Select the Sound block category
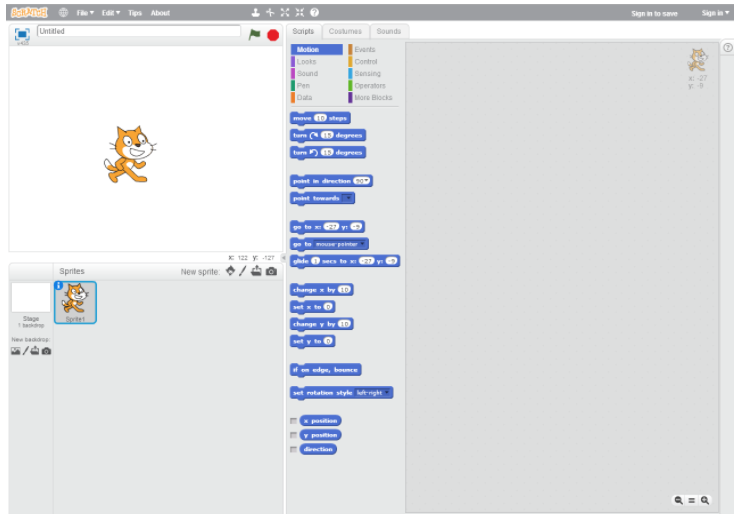This screenshot has width=738, height=522. (317, 73)
